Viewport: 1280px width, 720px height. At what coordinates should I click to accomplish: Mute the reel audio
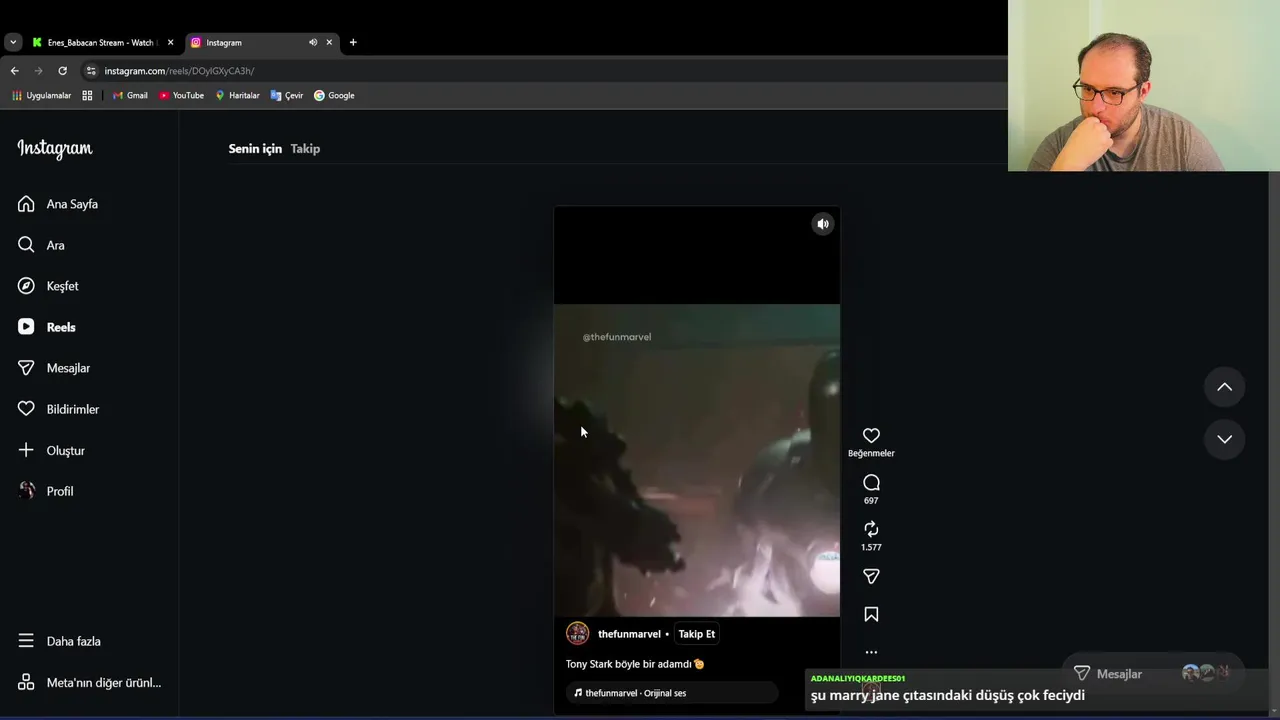[x=822, y=224]
